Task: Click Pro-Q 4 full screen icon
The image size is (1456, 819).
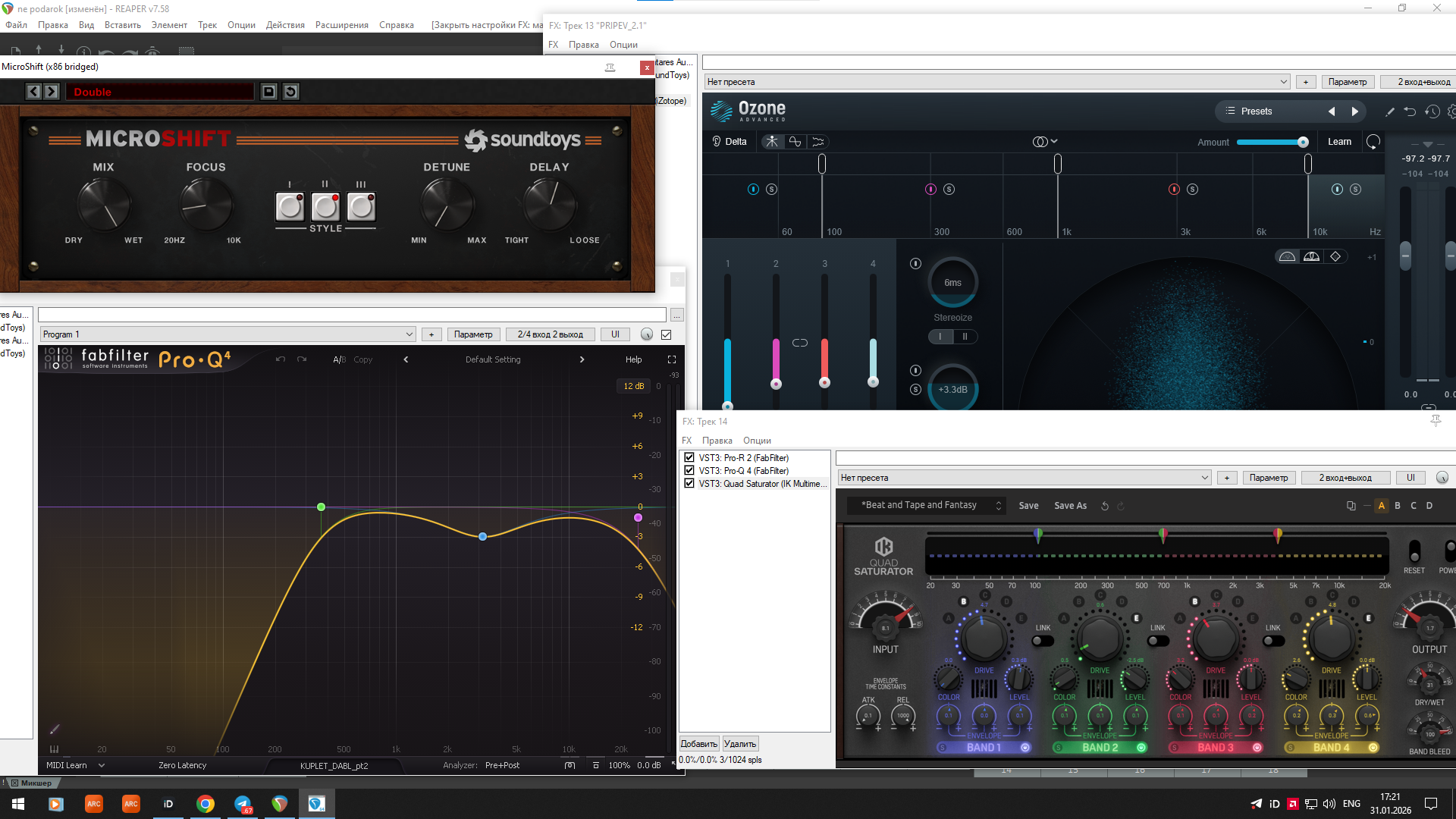Action: (671, 359)
